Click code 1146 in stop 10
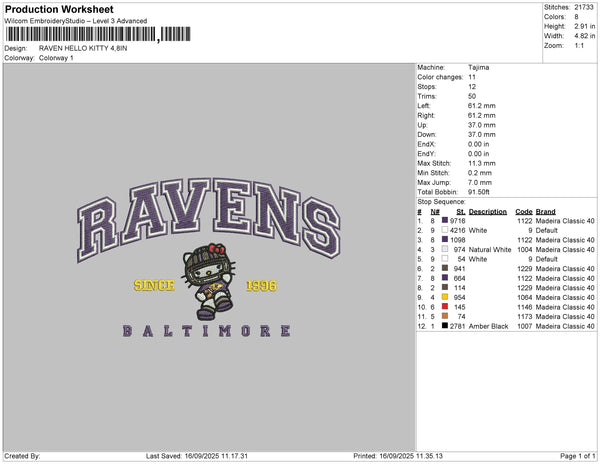Viewport: 600px width, 464px height. (x=525, y=307)
